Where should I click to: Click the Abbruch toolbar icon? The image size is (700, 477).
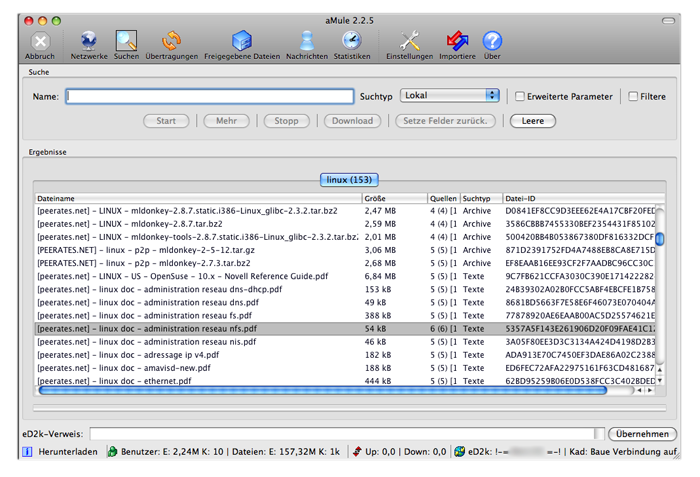[40, 42]
